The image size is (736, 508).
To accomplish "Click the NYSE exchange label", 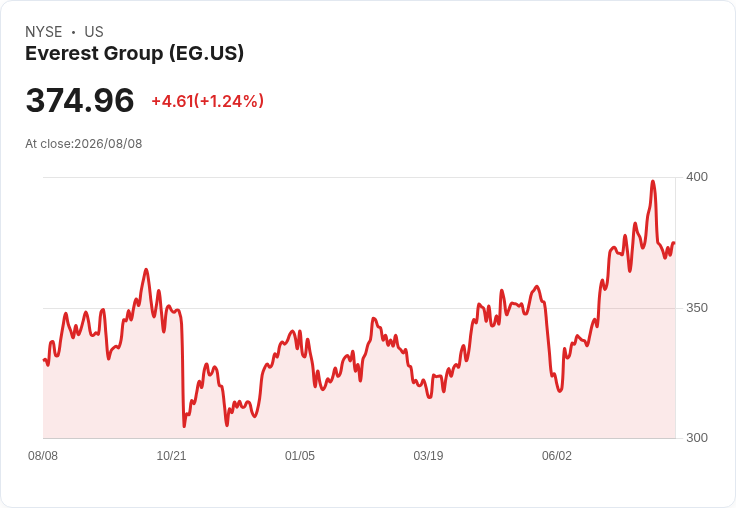I will [44, 32].
